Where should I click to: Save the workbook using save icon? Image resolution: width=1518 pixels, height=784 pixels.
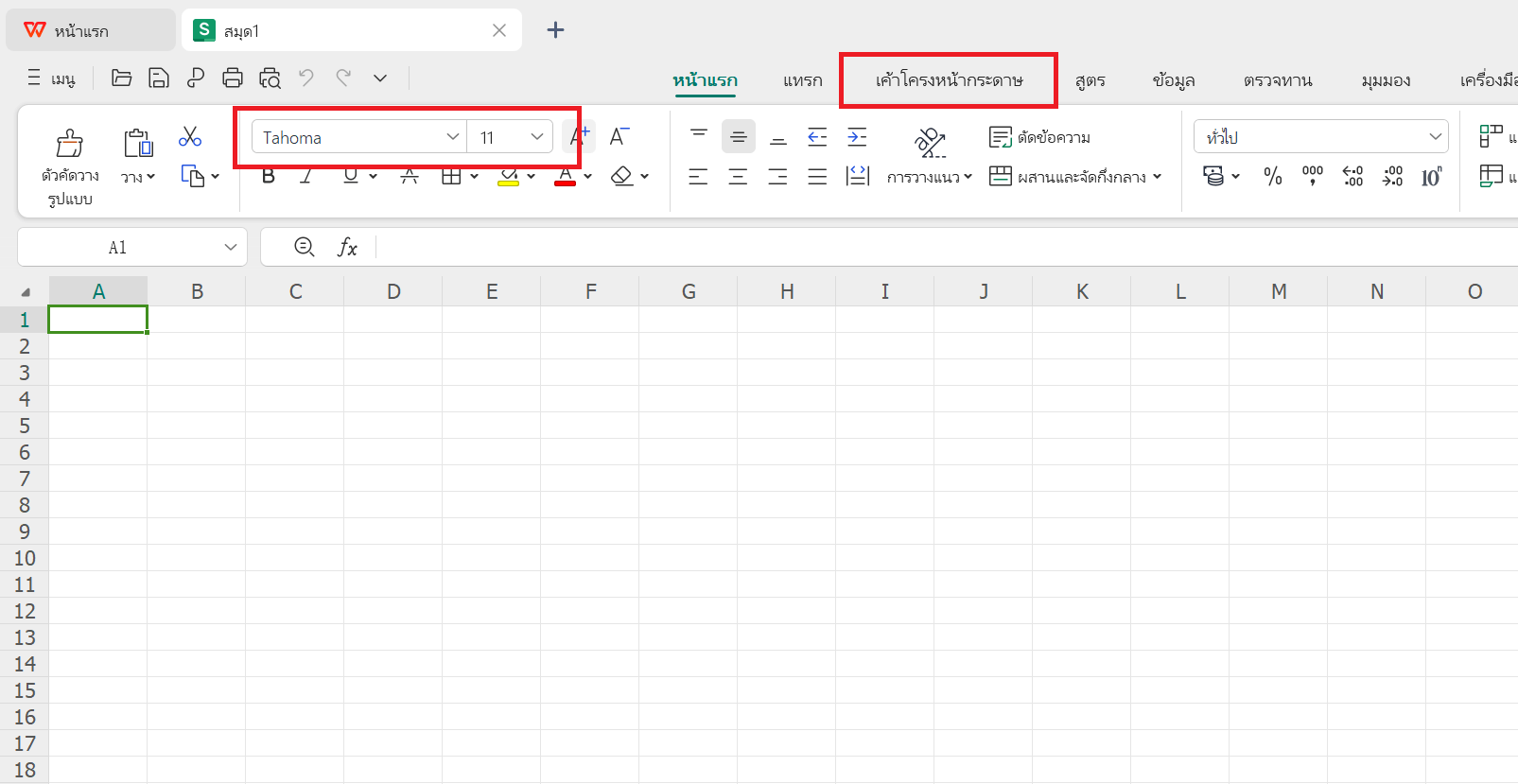159,78
